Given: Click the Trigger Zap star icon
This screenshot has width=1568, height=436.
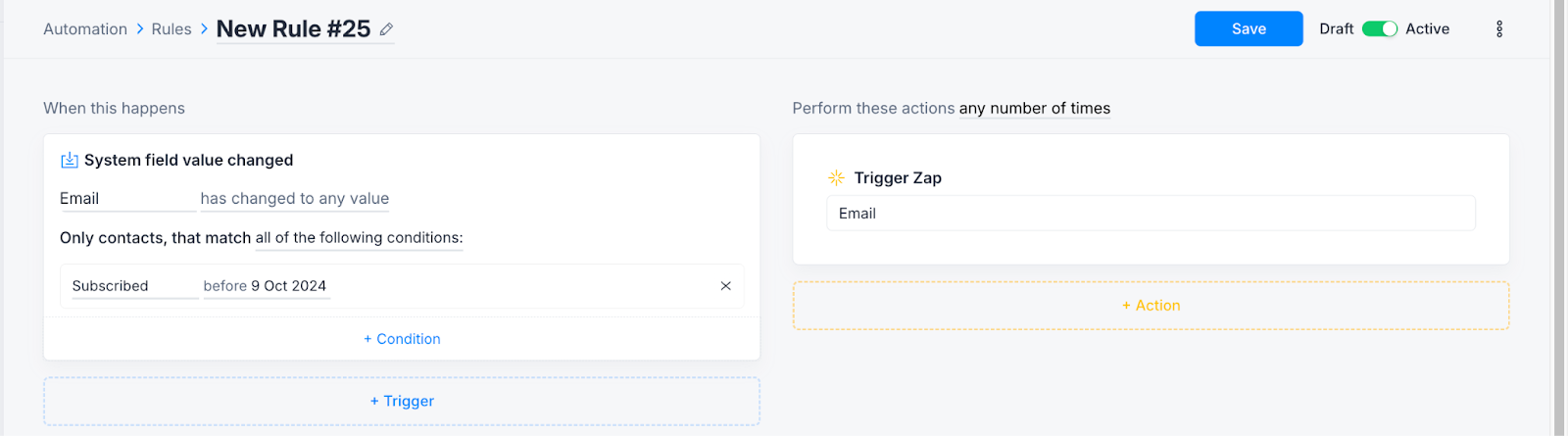Looking at the screenshot, I should [x=836, y=178].
